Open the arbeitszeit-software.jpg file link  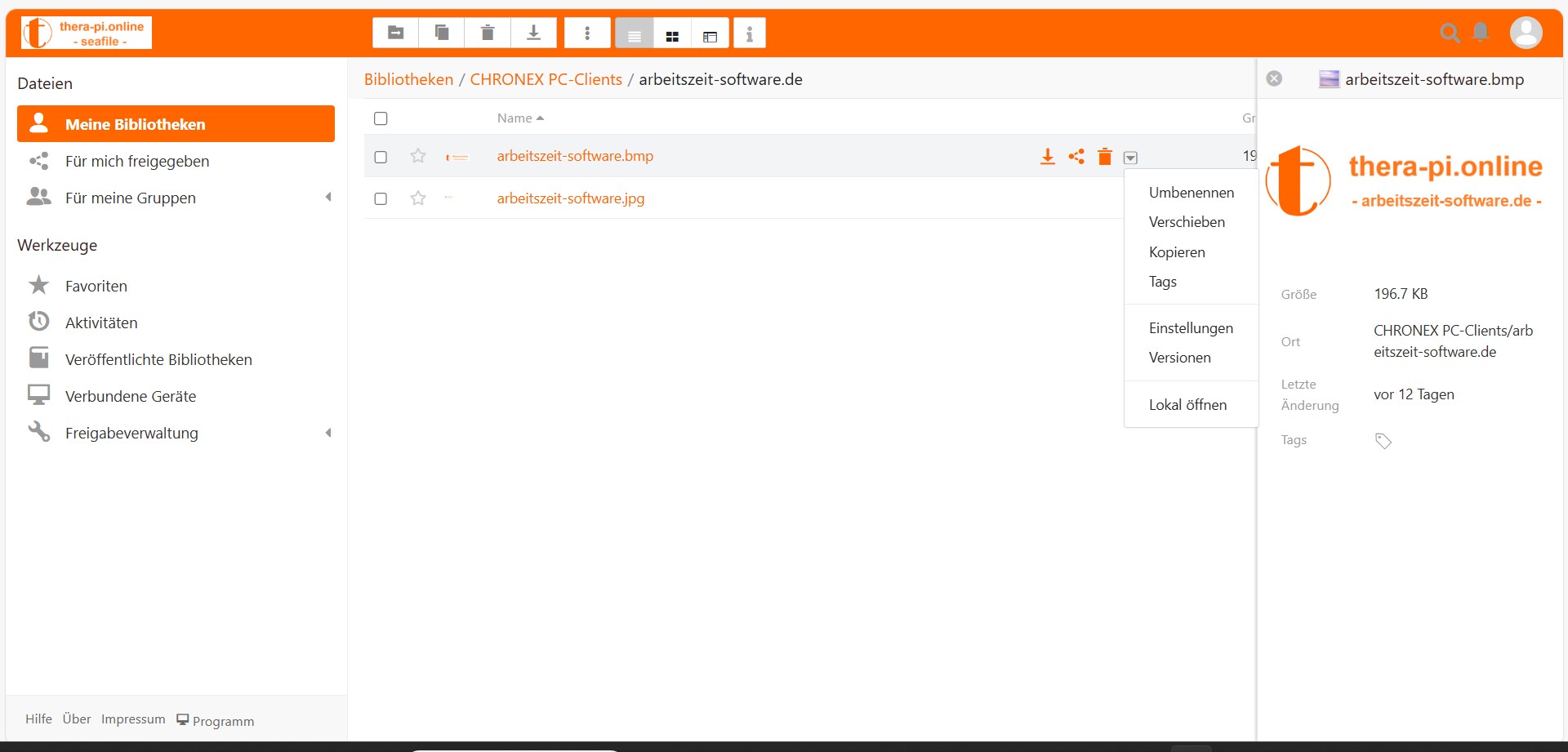tap(571, 198)
